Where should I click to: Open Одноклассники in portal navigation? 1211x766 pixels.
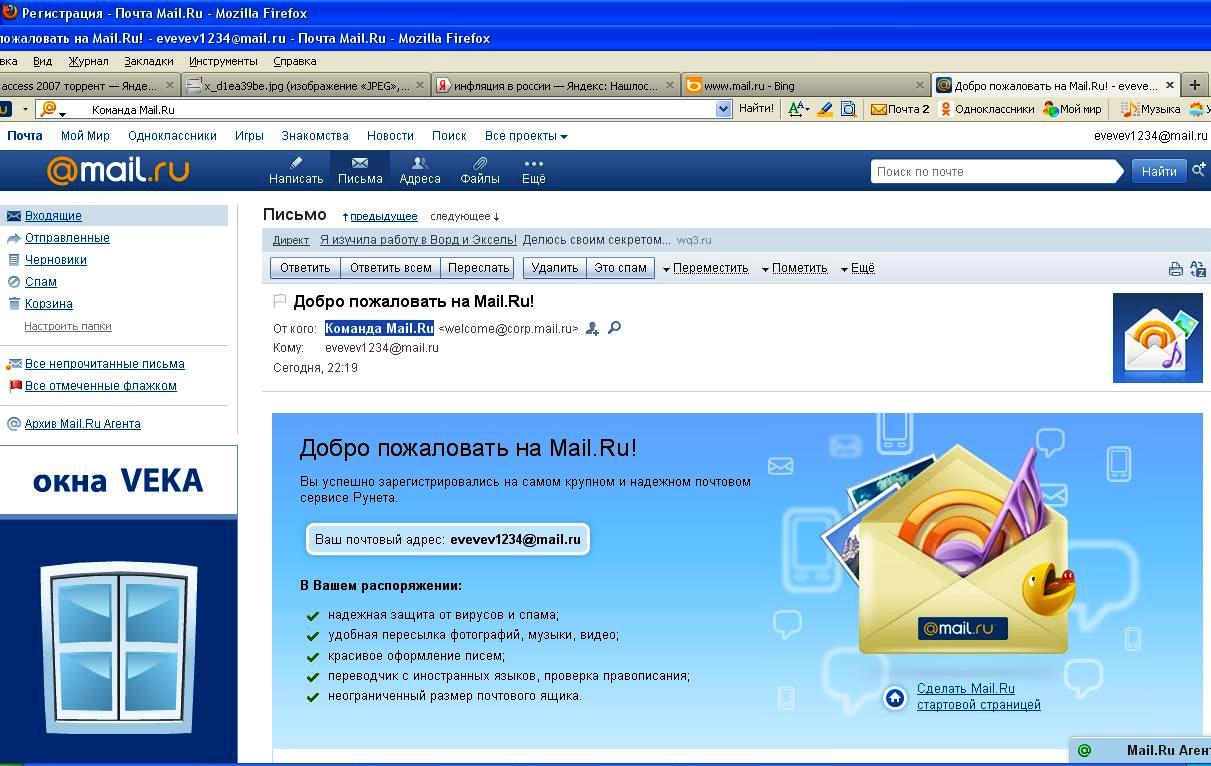coord(172,136)
